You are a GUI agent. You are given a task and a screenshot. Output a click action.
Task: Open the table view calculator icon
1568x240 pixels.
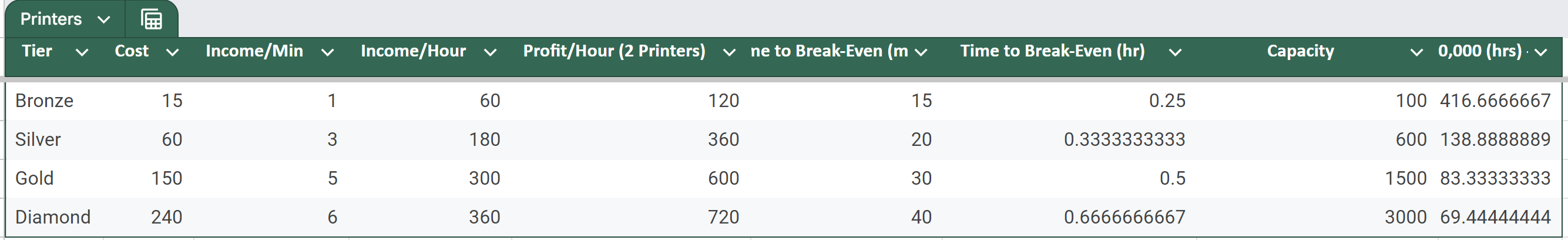[x=152, y=19]
